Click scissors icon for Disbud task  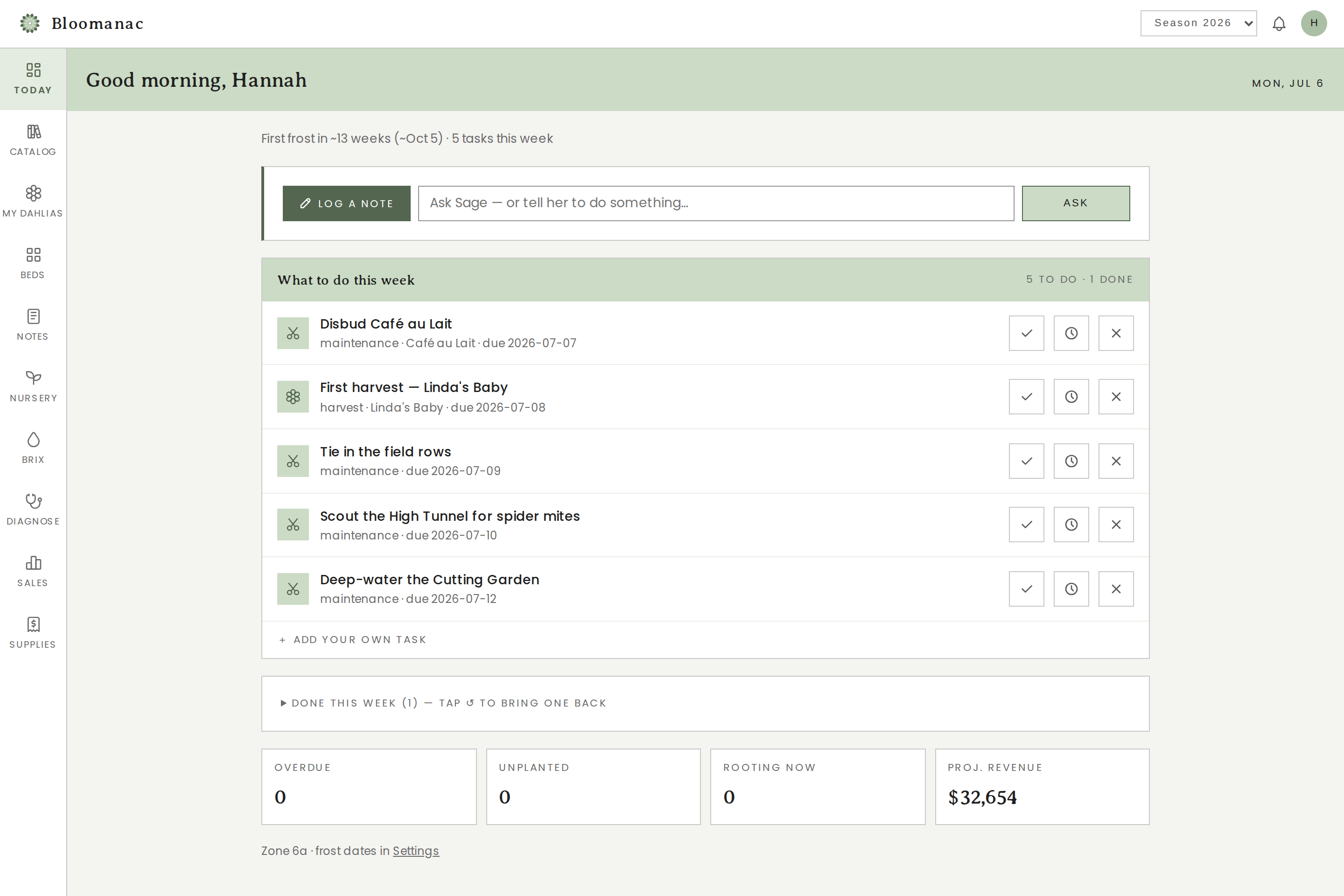[293, 333]
